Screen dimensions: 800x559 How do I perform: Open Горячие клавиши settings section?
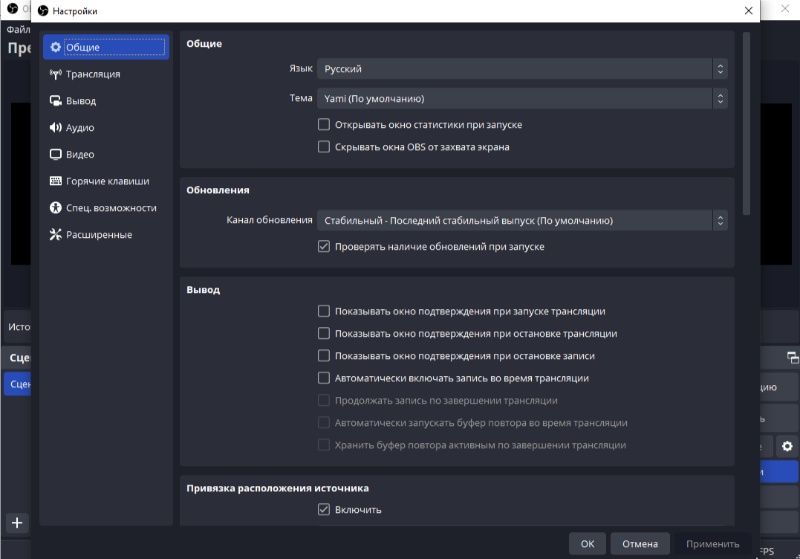pos(106,181)
